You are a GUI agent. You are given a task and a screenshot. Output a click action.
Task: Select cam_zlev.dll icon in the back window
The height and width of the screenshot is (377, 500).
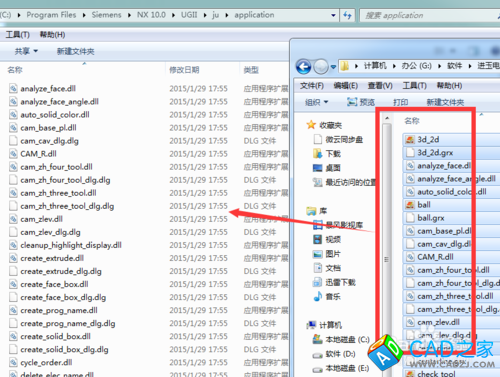pyautogui.click(x=13, y=219)
